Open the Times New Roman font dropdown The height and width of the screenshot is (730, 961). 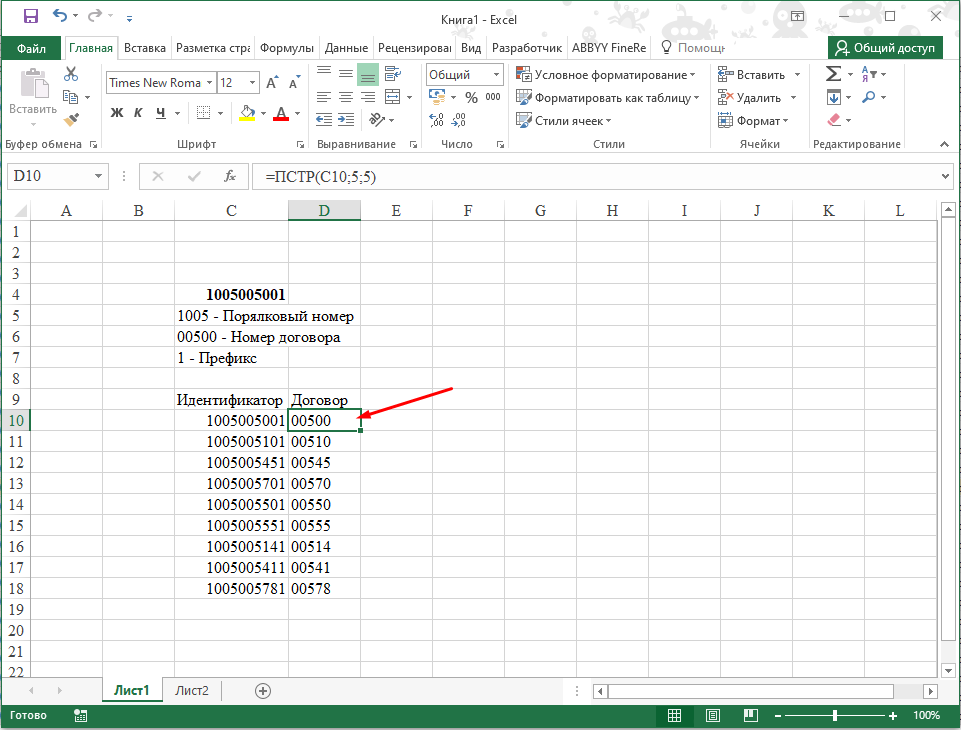[x=209, y=83]
